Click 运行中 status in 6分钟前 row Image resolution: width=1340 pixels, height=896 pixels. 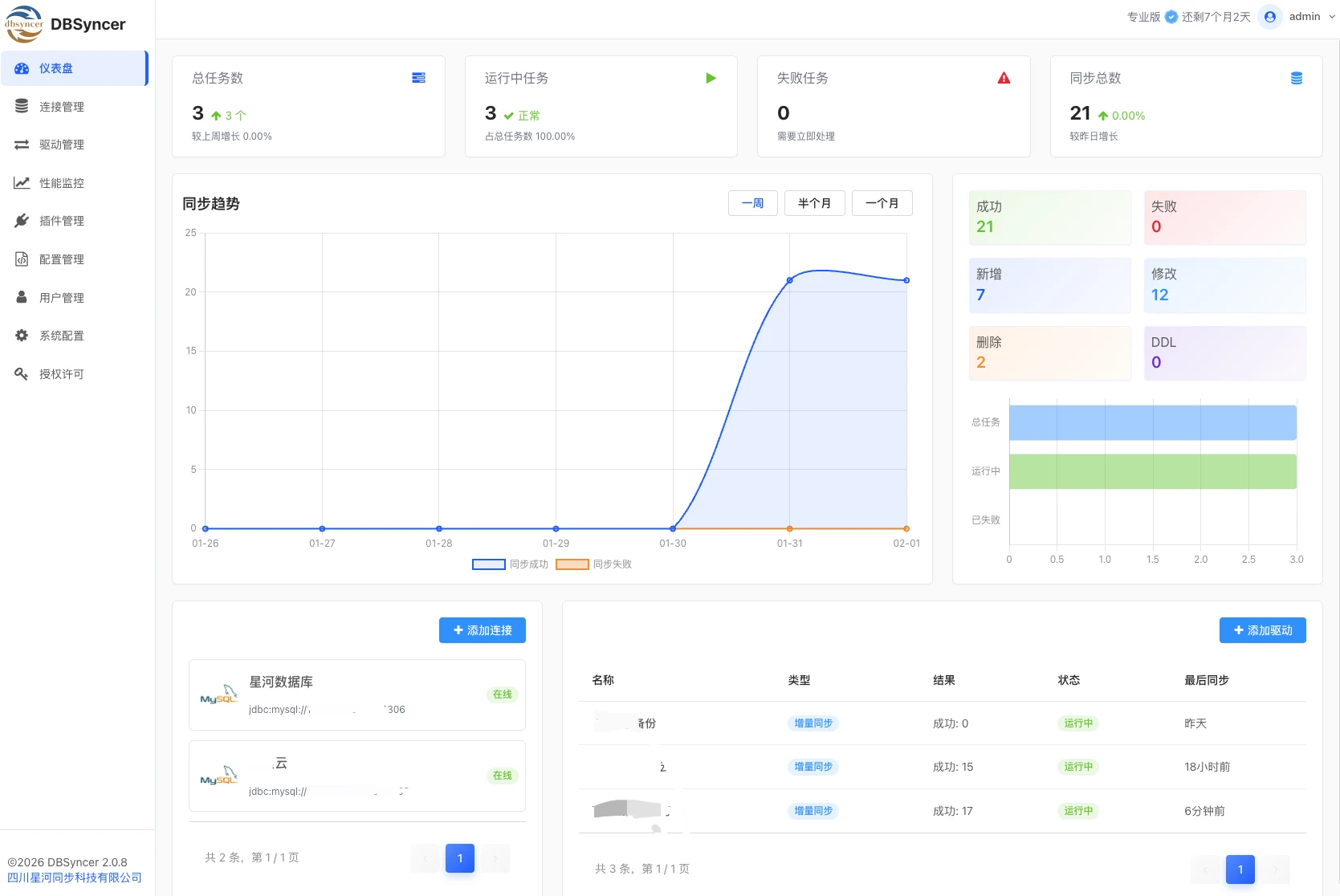click(1078, 811)
